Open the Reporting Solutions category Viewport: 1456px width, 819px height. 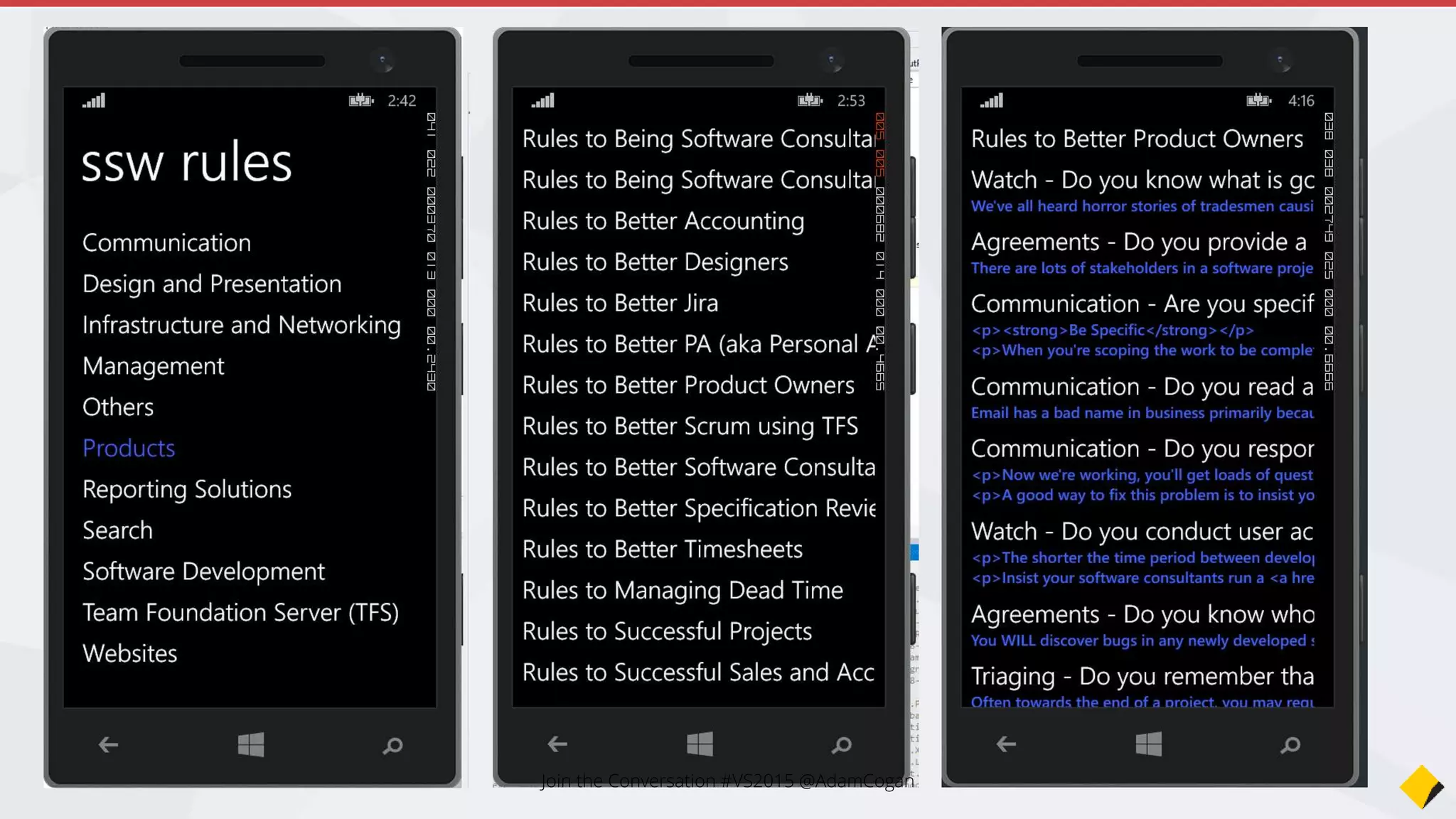pyautogui.click(x=187, y=490)
